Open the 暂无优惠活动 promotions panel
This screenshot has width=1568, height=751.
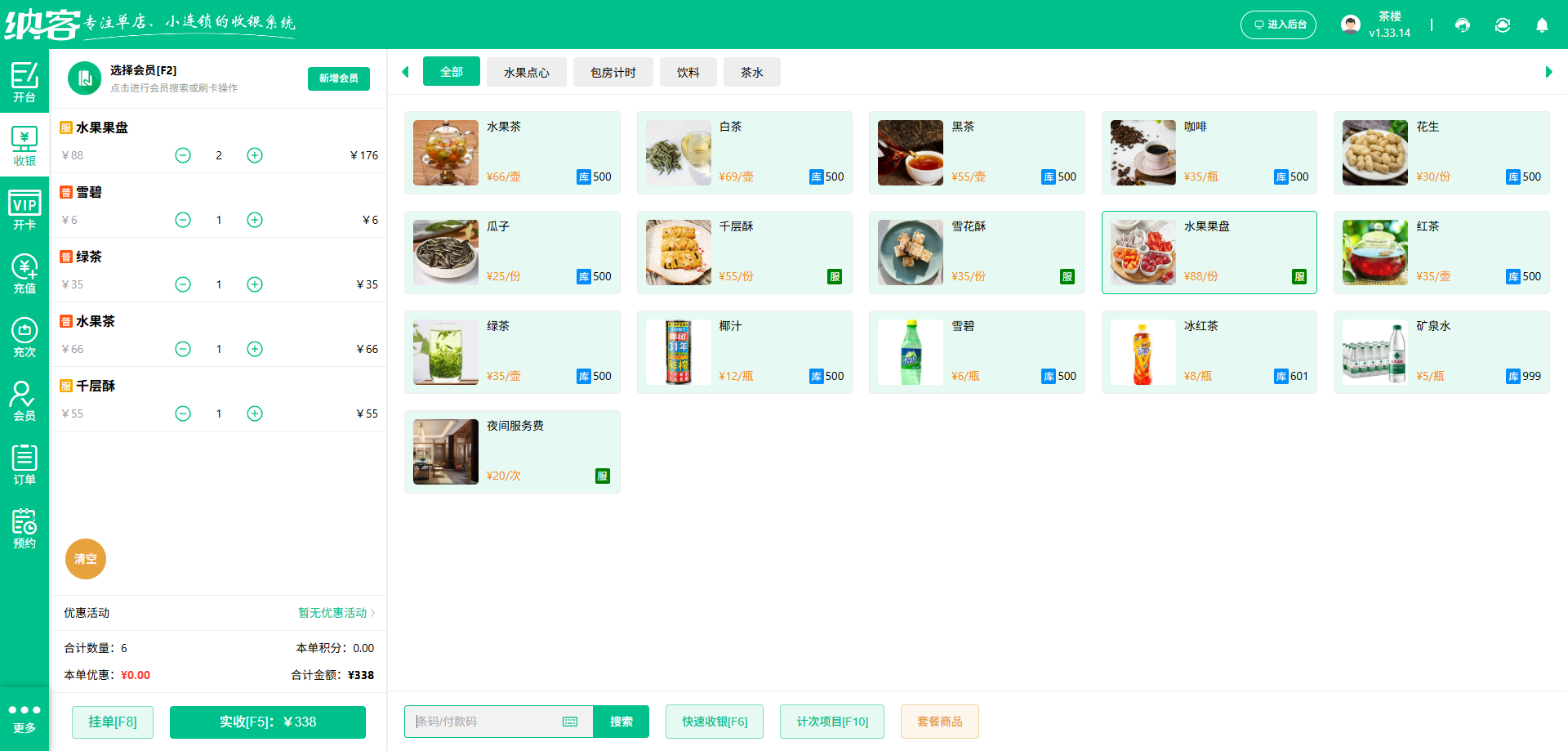click(x=332, y=613)
